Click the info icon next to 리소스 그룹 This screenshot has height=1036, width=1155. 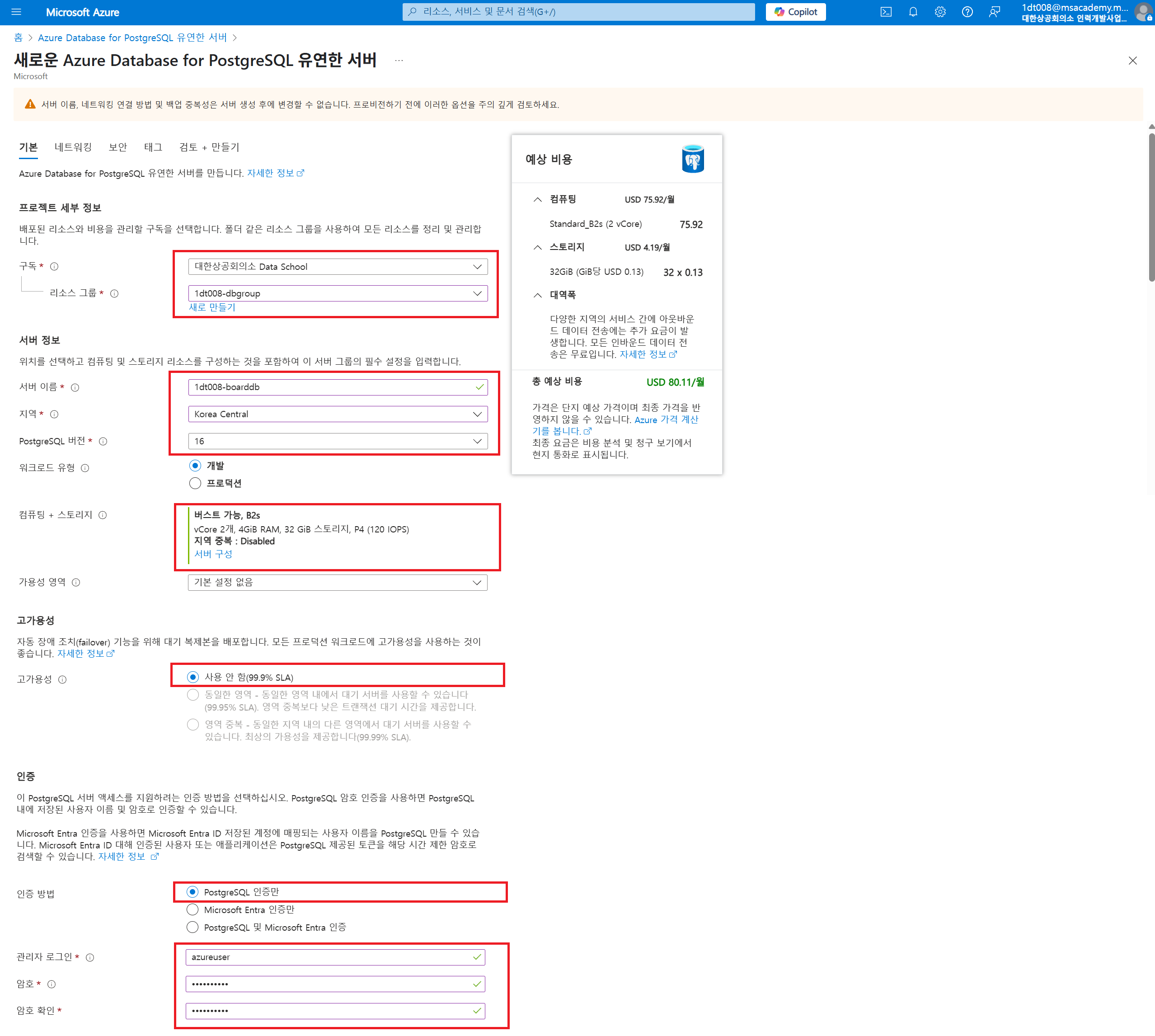114,294
